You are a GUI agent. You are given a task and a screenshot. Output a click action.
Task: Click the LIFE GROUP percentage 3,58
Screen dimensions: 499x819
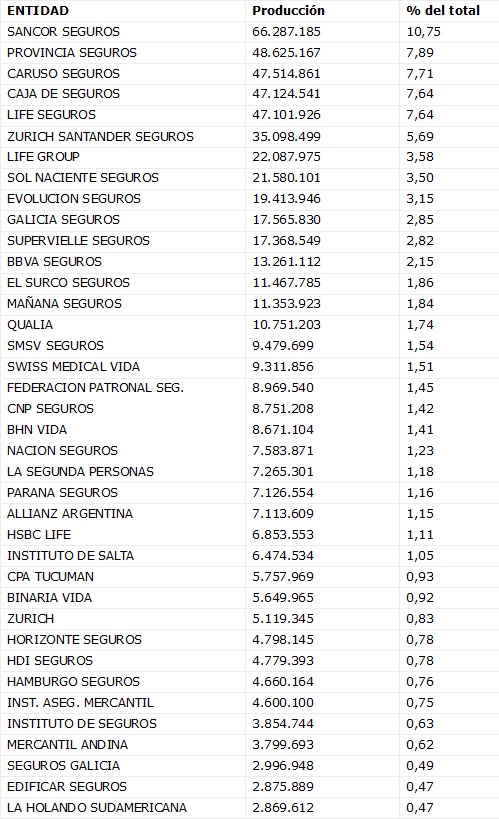pos(420,157)
